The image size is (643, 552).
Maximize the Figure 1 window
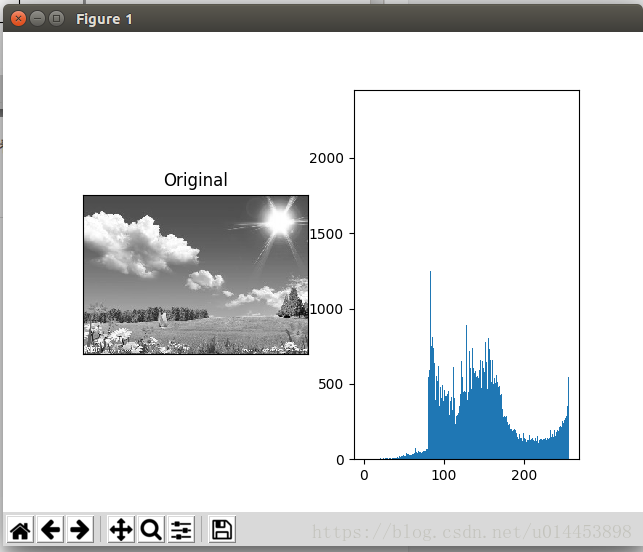coord(57,19)
